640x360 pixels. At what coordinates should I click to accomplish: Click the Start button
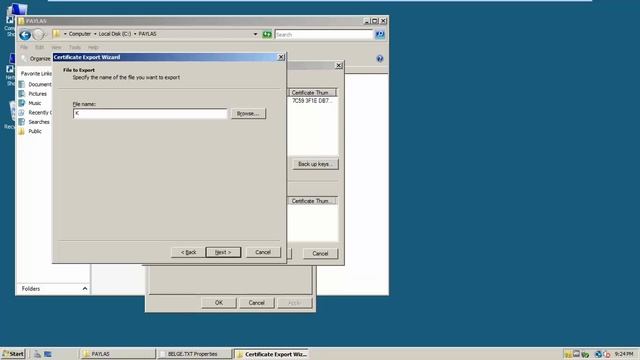coord(13,354)
